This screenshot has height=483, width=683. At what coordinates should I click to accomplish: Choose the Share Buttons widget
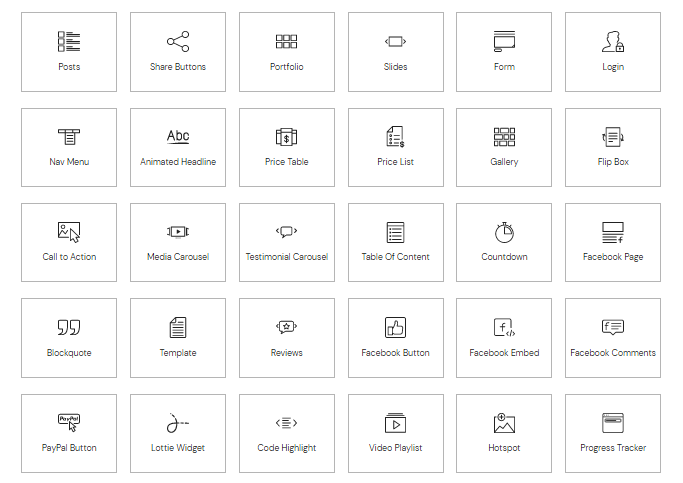click(178, 52)
